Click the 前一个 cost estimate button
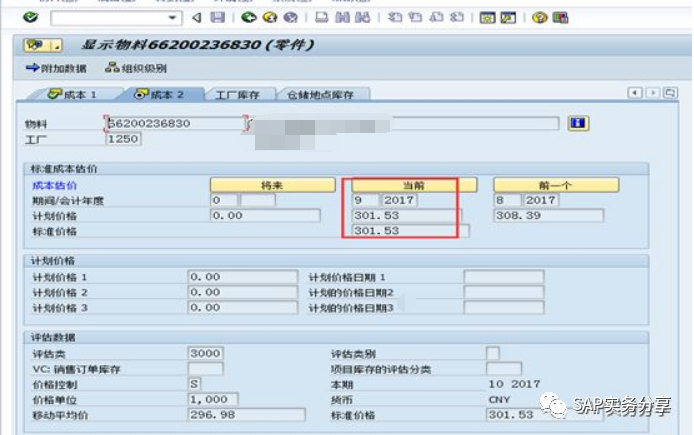This screenshot has width=694, height=435. 555,185
